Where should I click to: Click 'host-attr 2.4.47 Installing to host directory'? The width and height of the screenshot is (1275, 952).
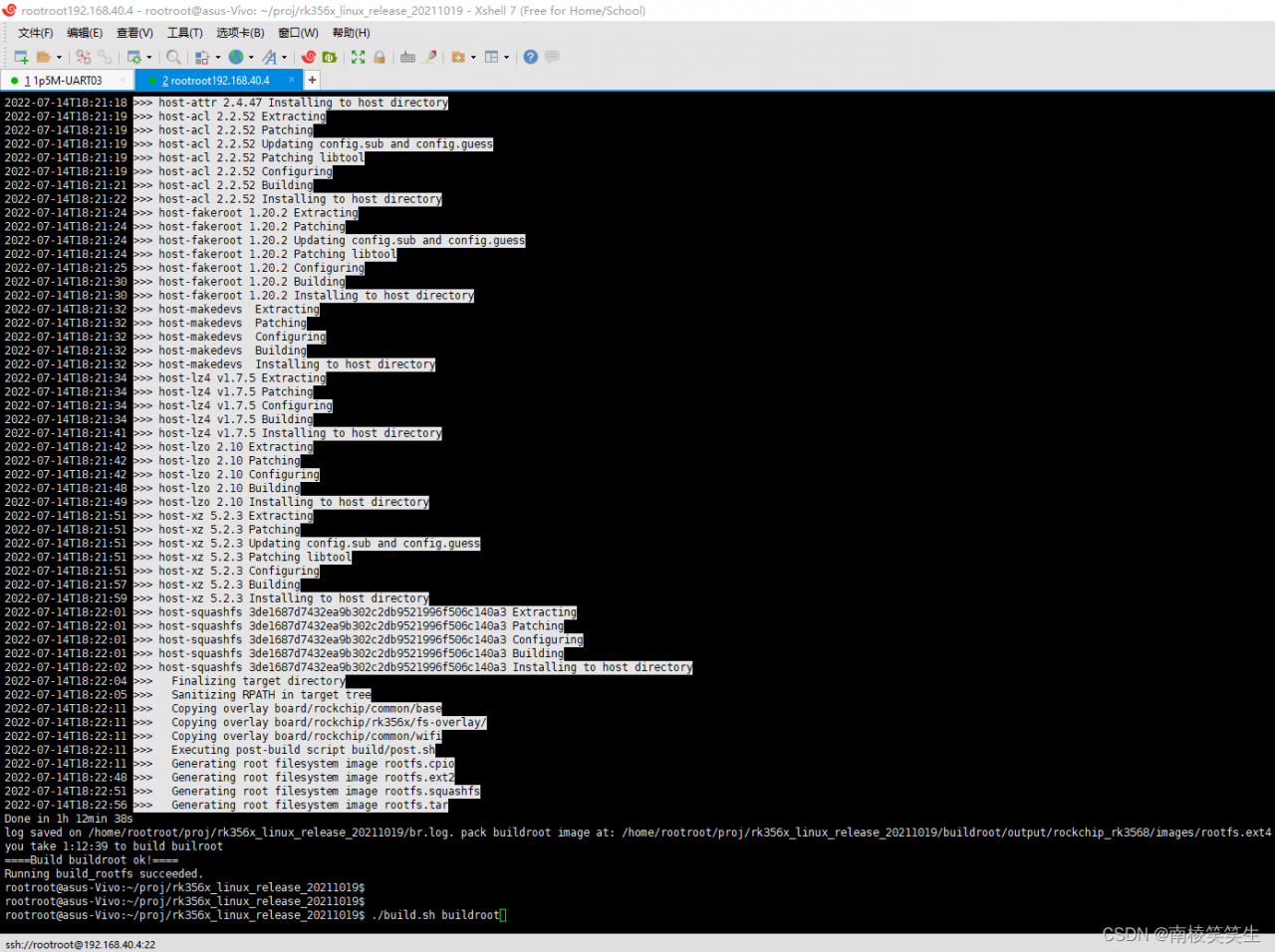[x=303, y=103]
